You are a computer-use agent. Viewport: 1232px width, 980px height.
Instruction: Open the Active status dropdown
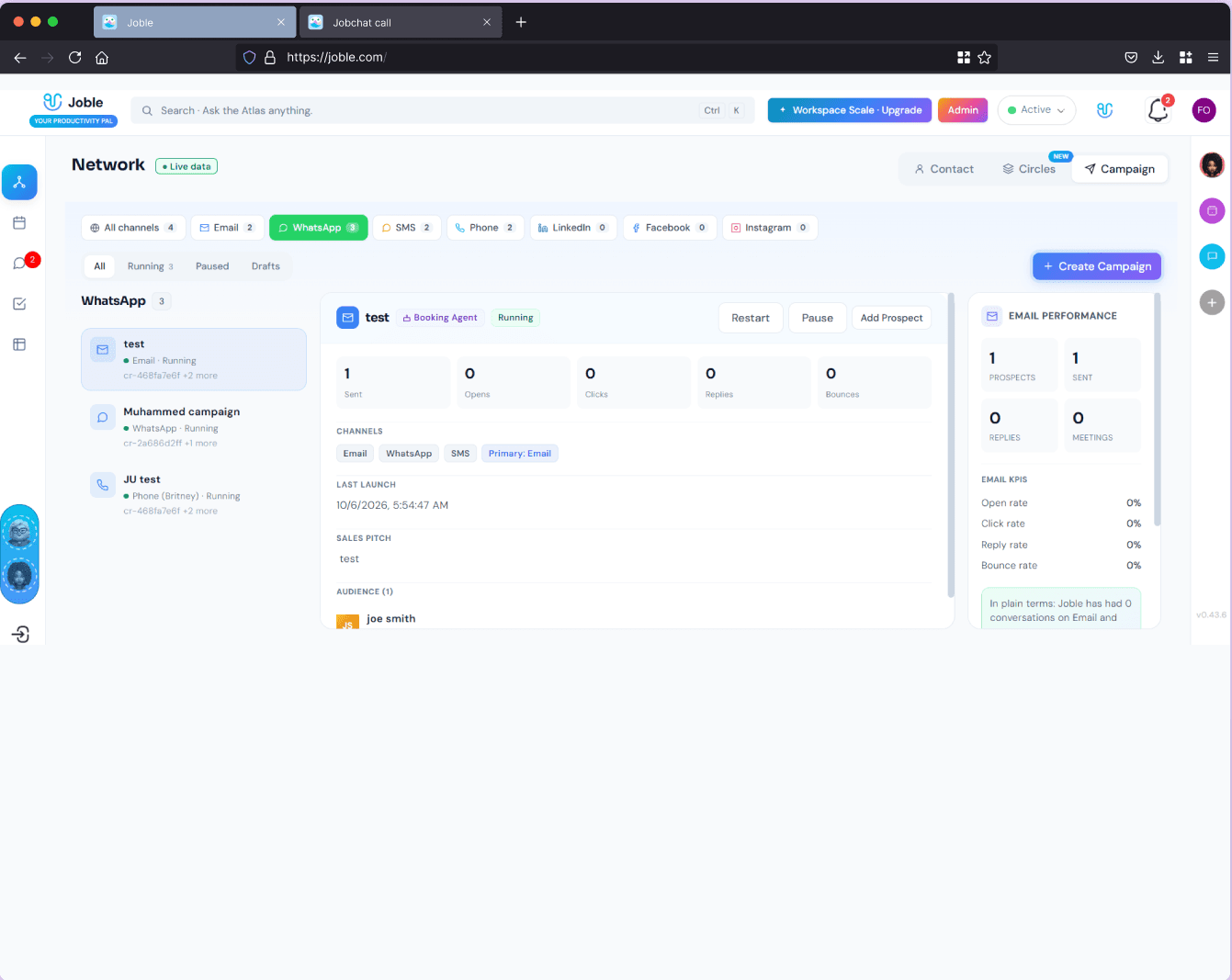(x=1036, y=110)
